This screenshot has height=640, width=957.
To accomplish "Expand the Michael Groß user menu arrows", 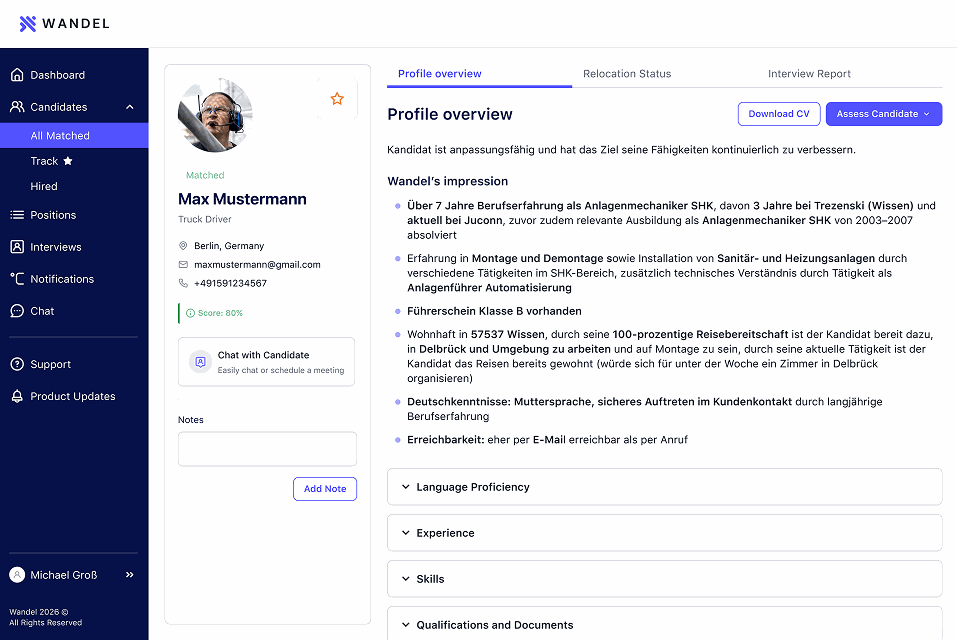I will (129, 575).
